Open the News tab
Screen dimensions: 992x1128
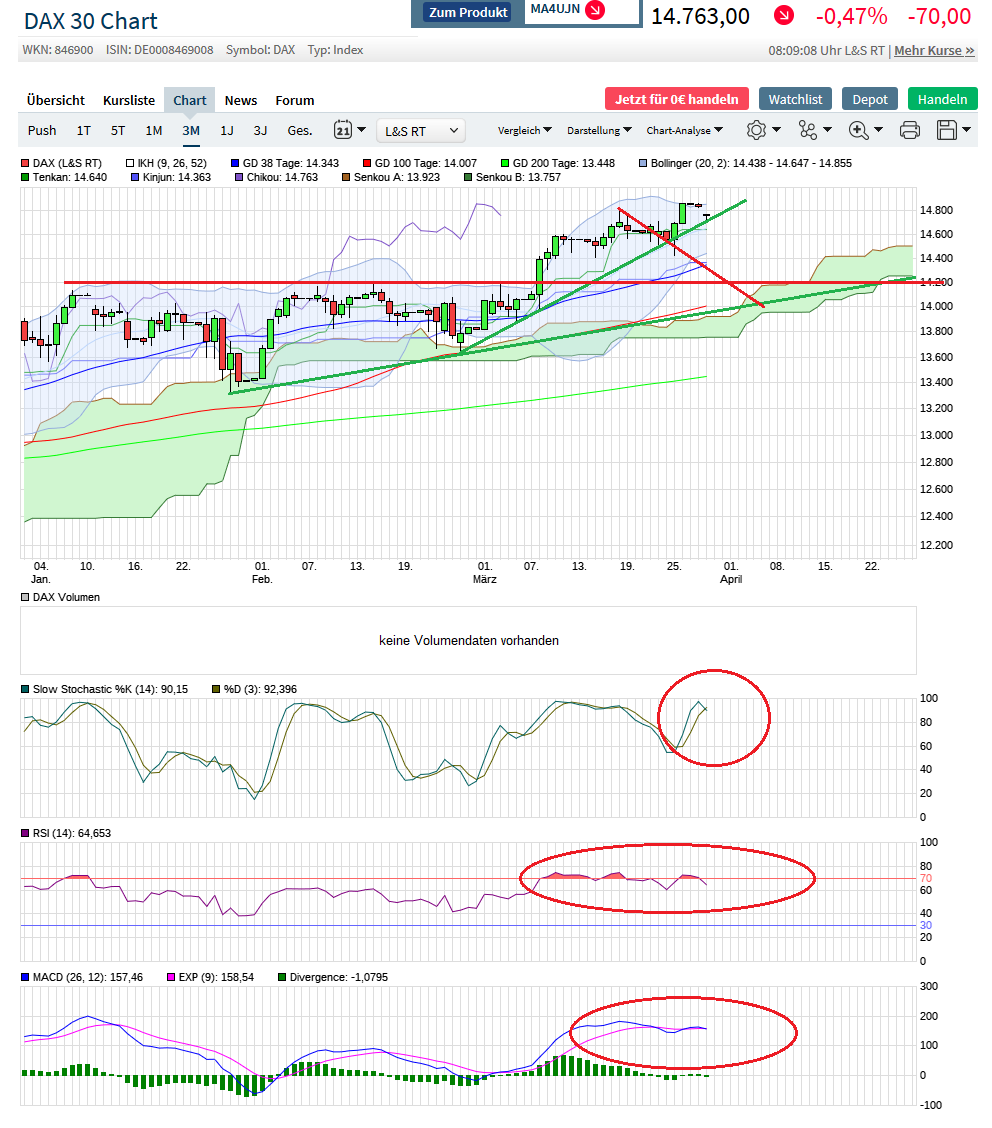240,100
